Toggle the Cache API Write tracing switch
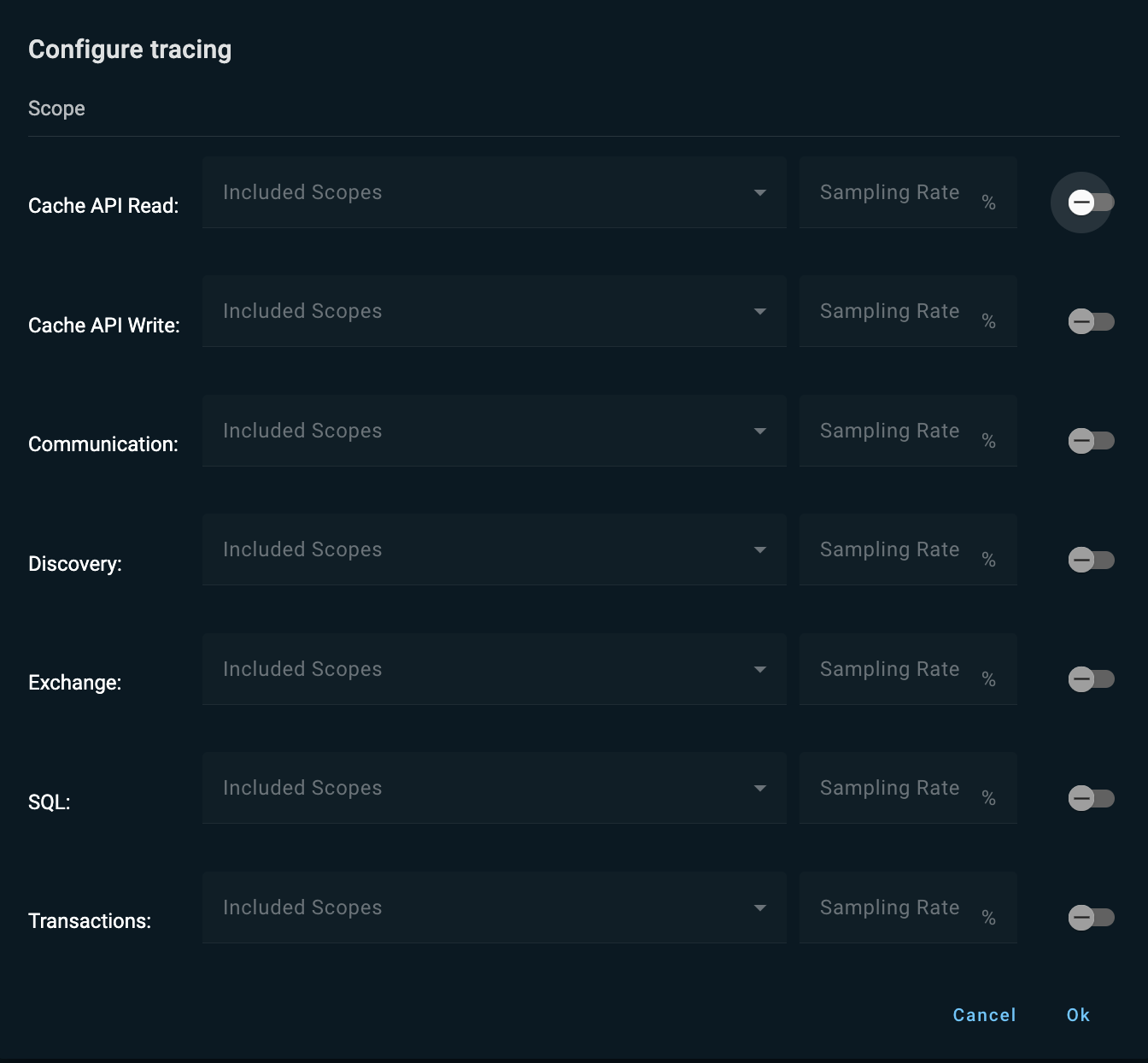The width and height of the screenshot is (1148, 1063). [x=1091, y=321]
